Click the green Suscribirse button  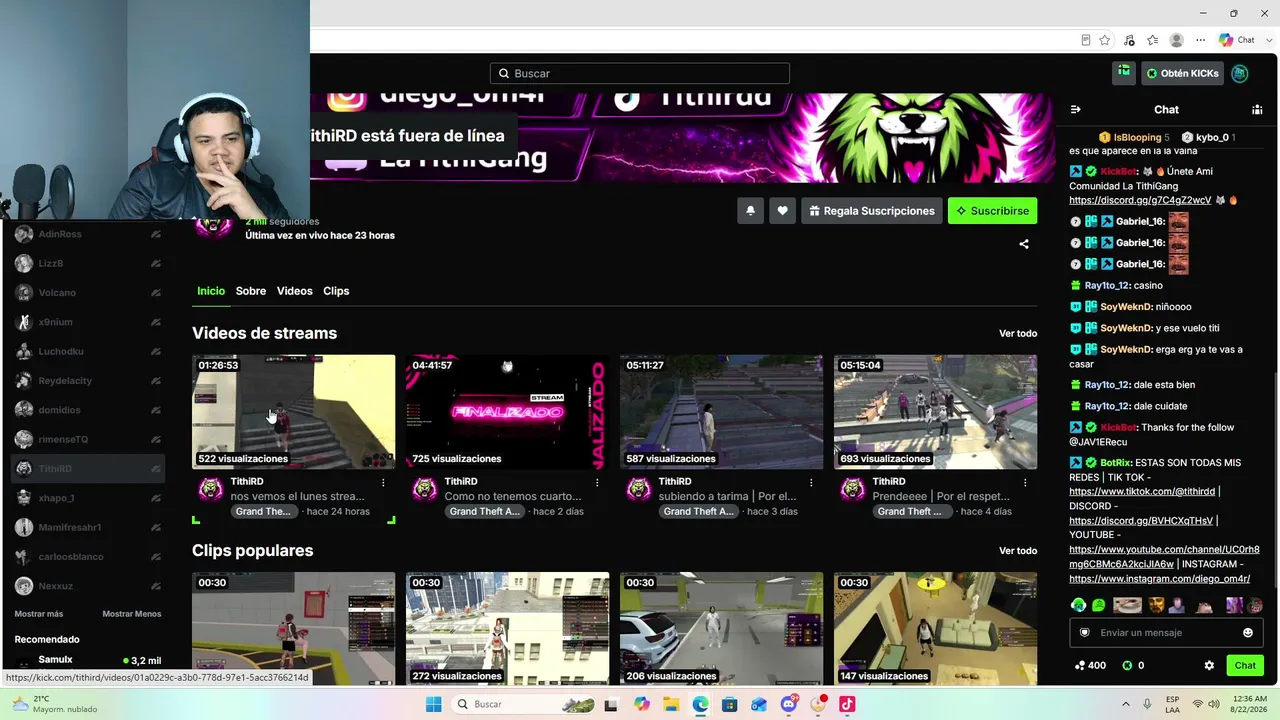pos(992,211)
